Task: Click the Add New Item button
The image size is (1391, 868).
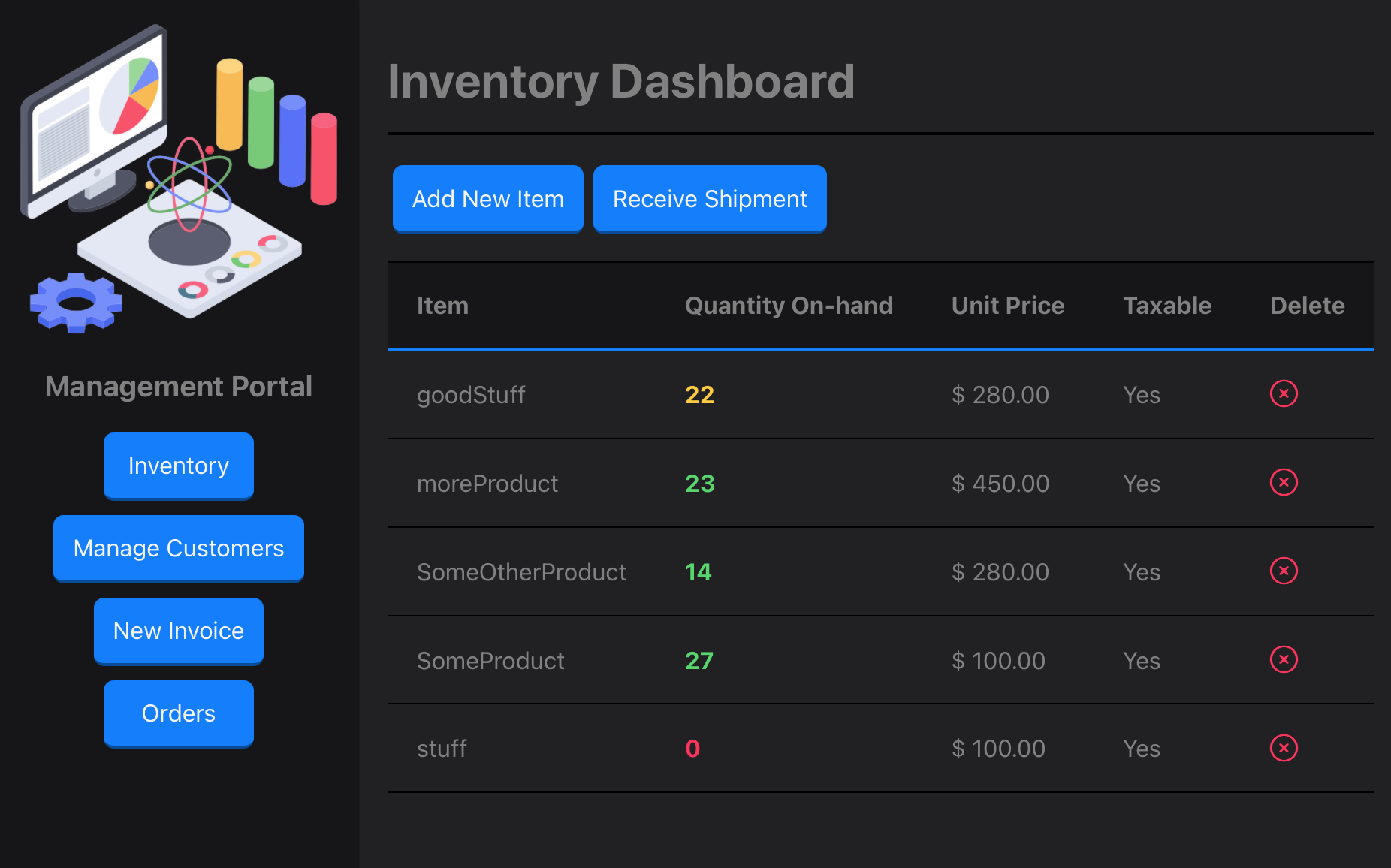Action: tap(487, 198)
